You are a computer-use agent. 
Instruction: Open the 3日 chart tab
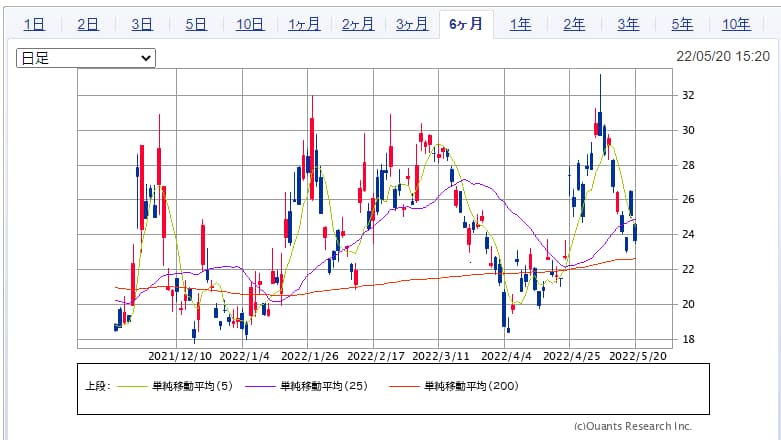click(x=142, y=24)
